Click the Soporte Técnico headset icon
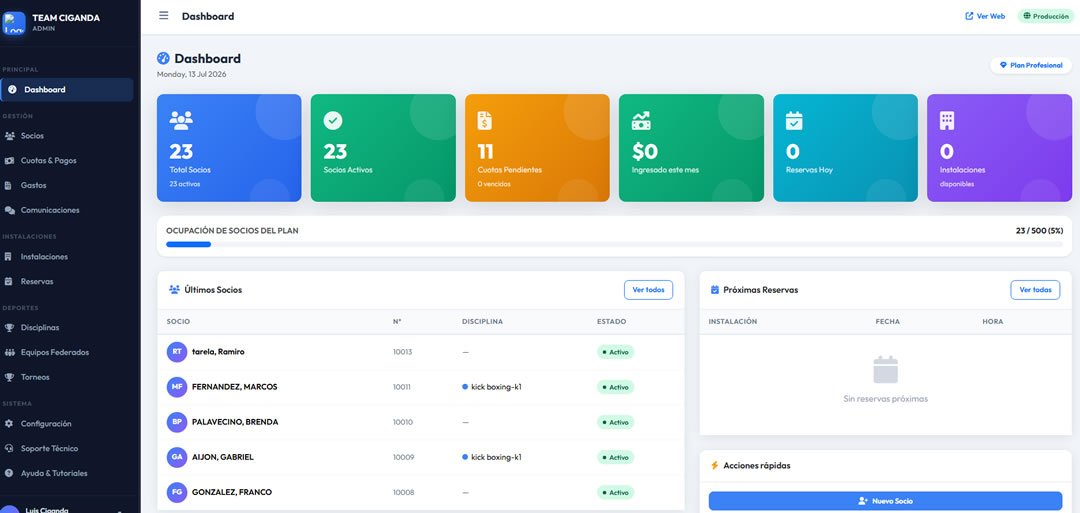 tap(9, 448)
